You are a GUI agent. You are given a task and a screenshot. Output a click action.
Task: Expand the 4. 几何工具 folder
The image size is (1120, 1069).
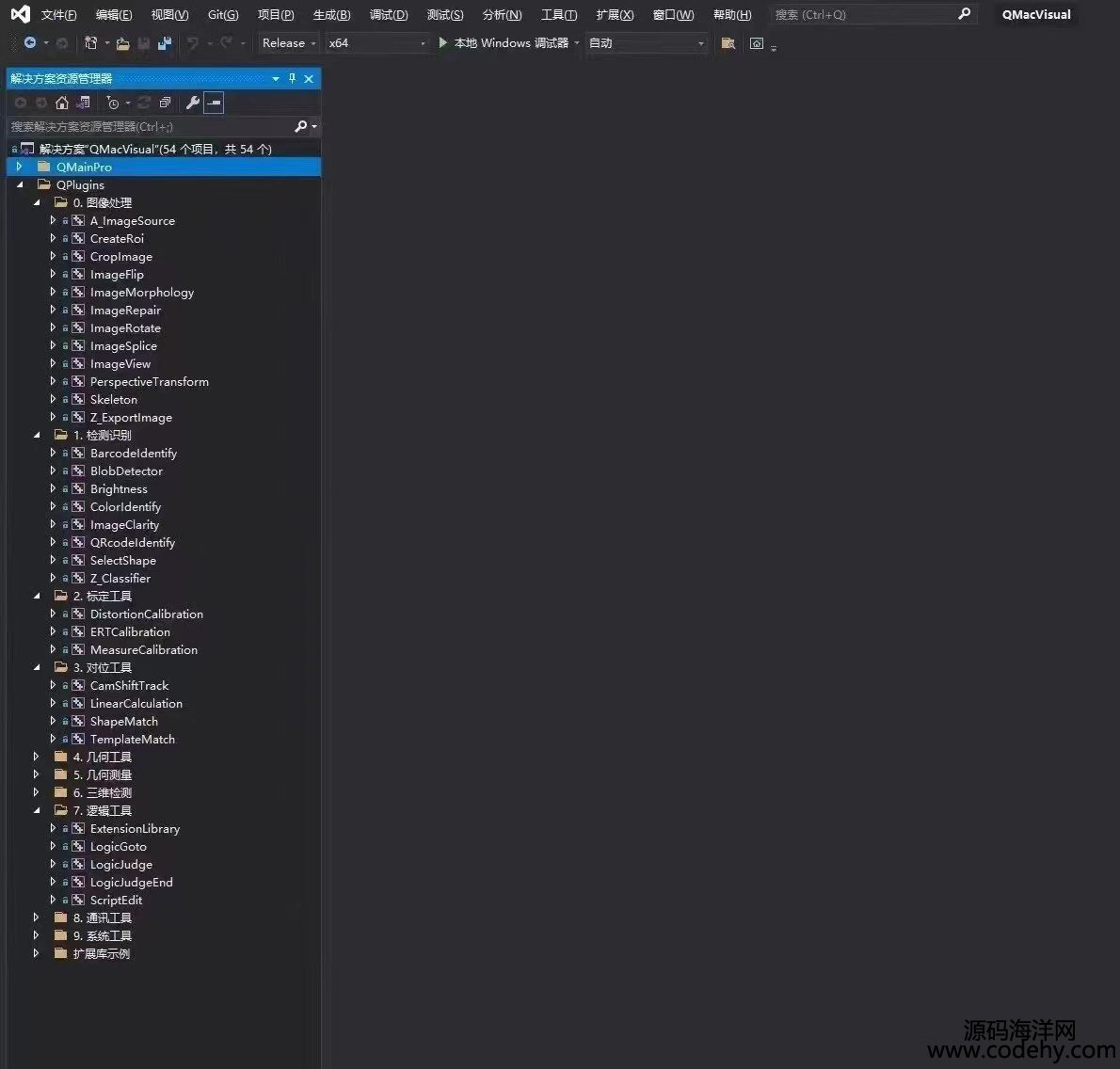(37, 757)
